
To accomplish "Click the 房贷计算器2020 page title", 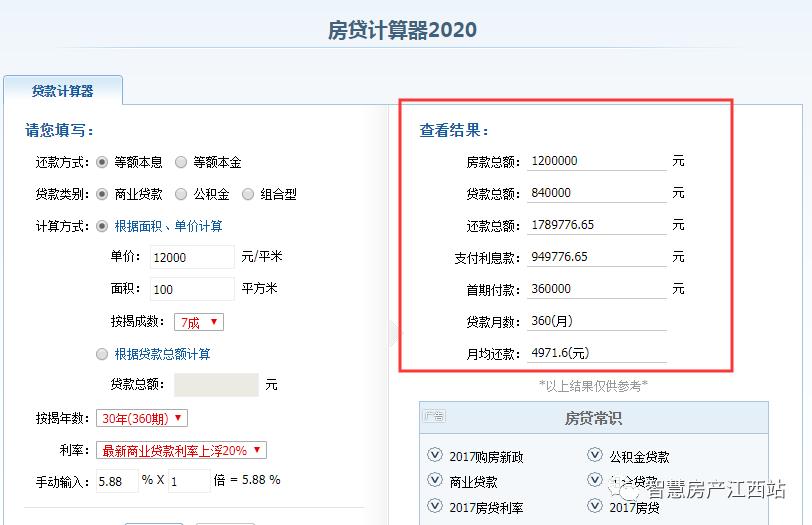I will tap(402, 30).
